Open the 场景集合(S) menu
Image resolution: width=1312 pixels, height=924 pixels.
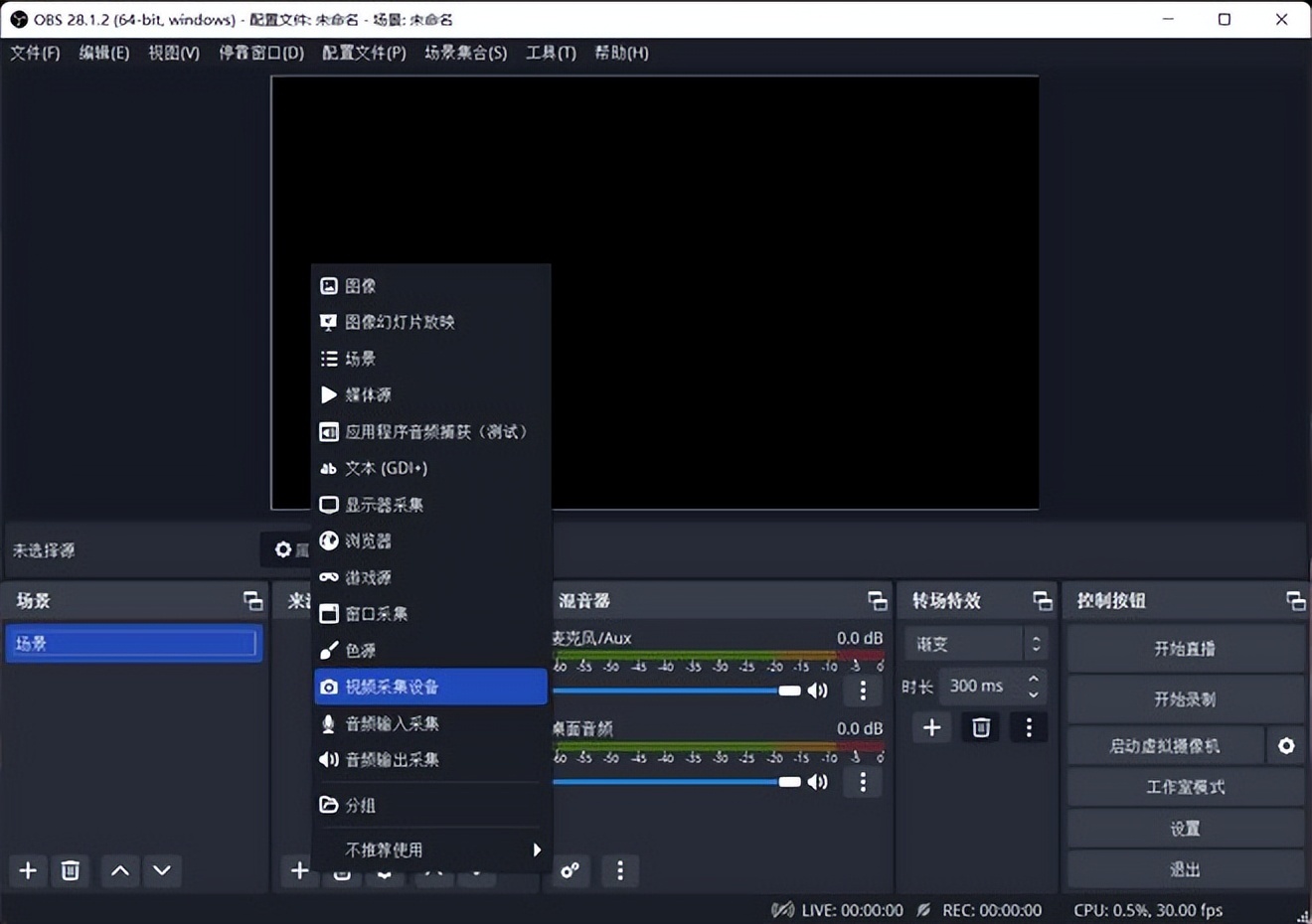(x=465, y=53)
